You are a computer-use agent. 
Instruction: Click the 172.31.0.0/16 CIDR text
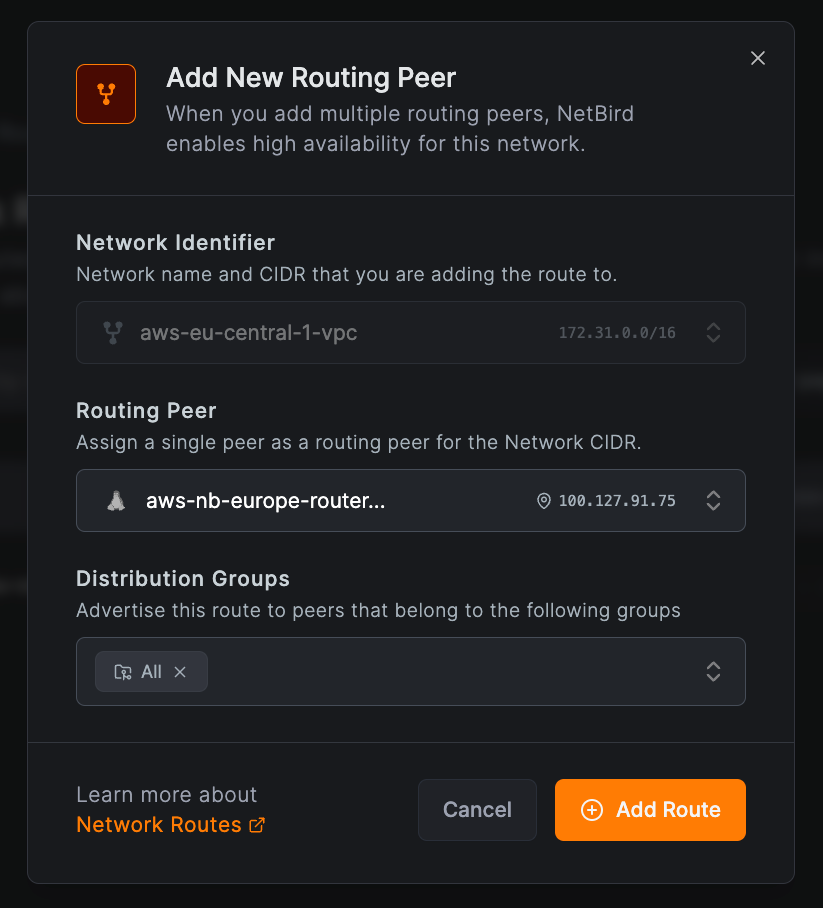(x=617, y=332)
